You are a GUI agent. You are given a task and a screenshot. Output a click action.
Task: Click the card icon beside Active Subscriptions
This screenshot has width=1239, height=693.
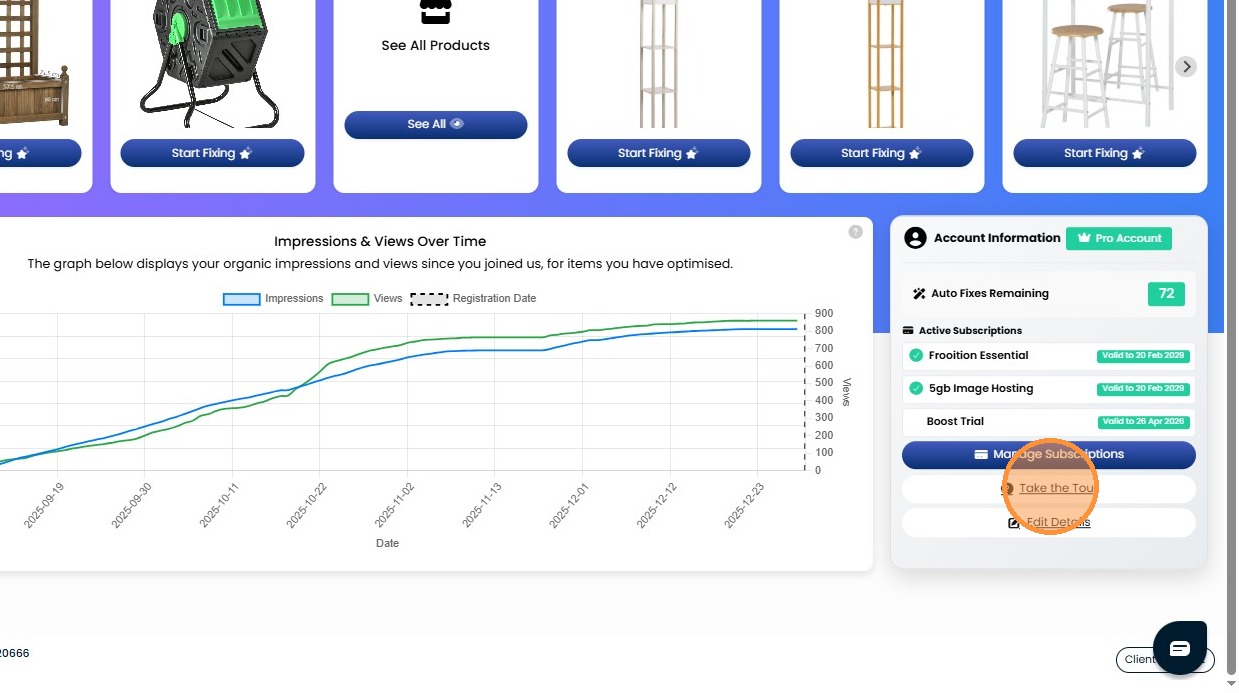[908, 331]
